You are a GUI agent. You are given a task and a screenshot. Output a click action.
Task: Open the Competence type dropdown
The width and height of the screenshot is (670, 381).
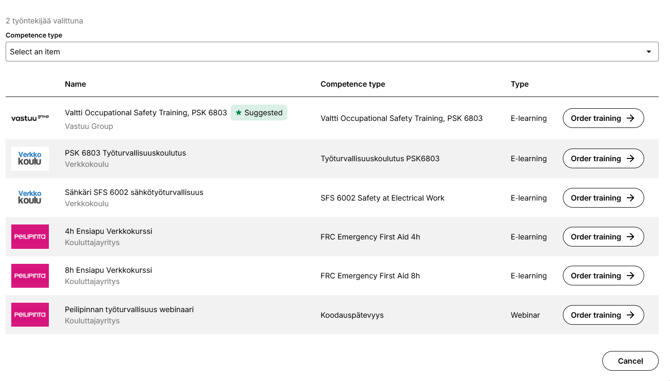point(332,52)
